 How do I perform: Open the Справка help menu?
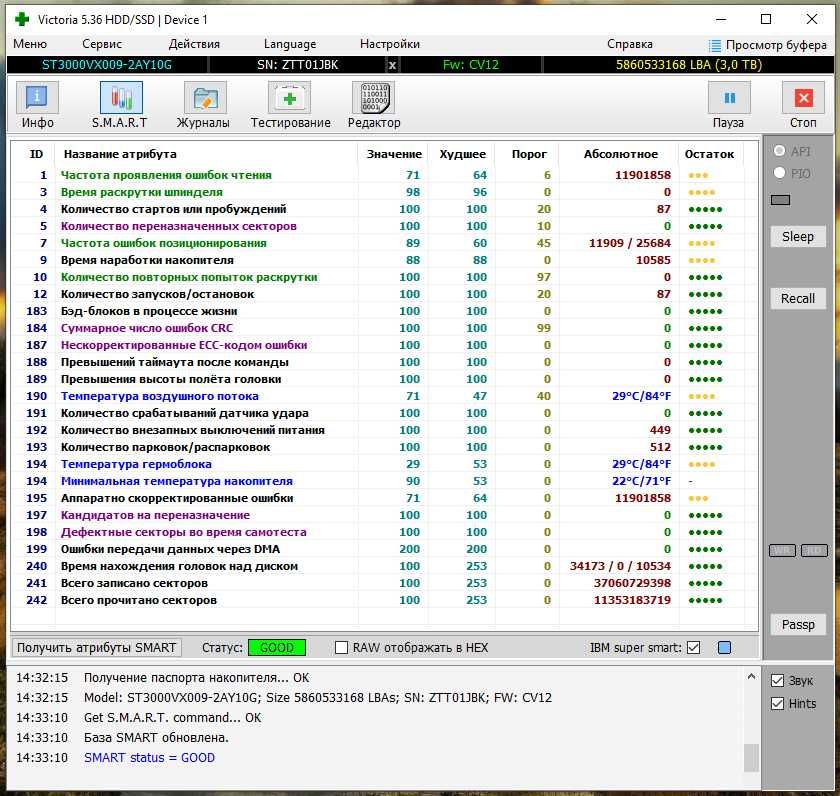(x=629, y=44)
